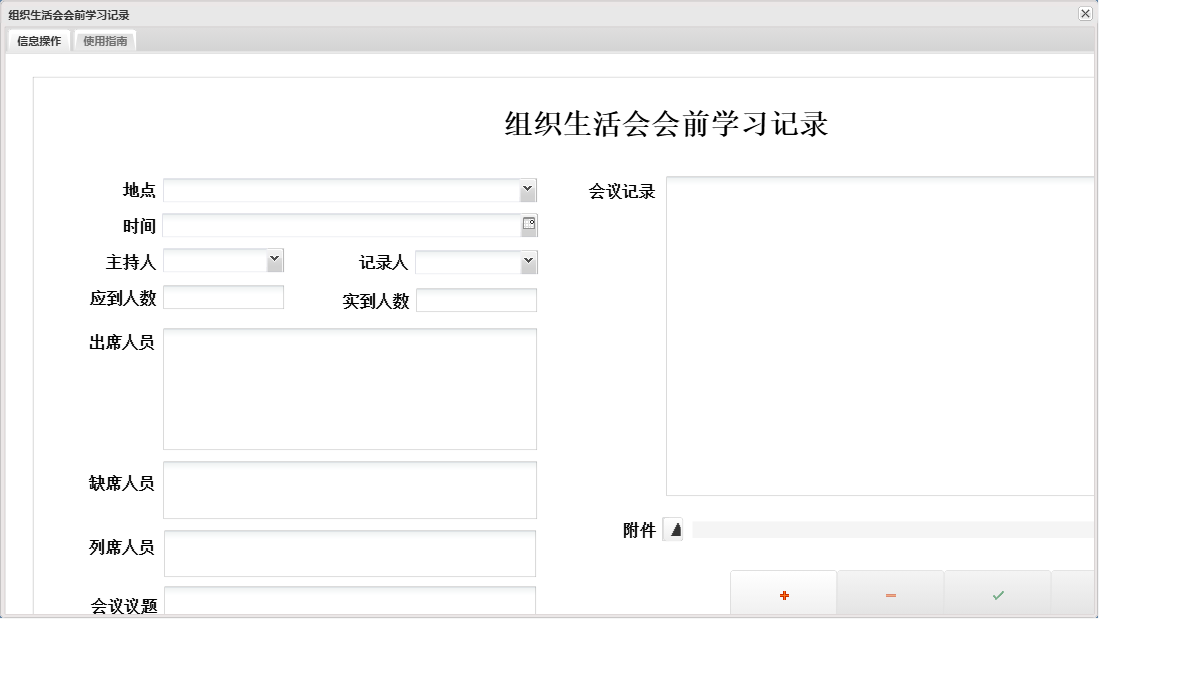Click the attachment path bar beside 附件
This screenshot has height=687, width=1185.
coord(890,527)
